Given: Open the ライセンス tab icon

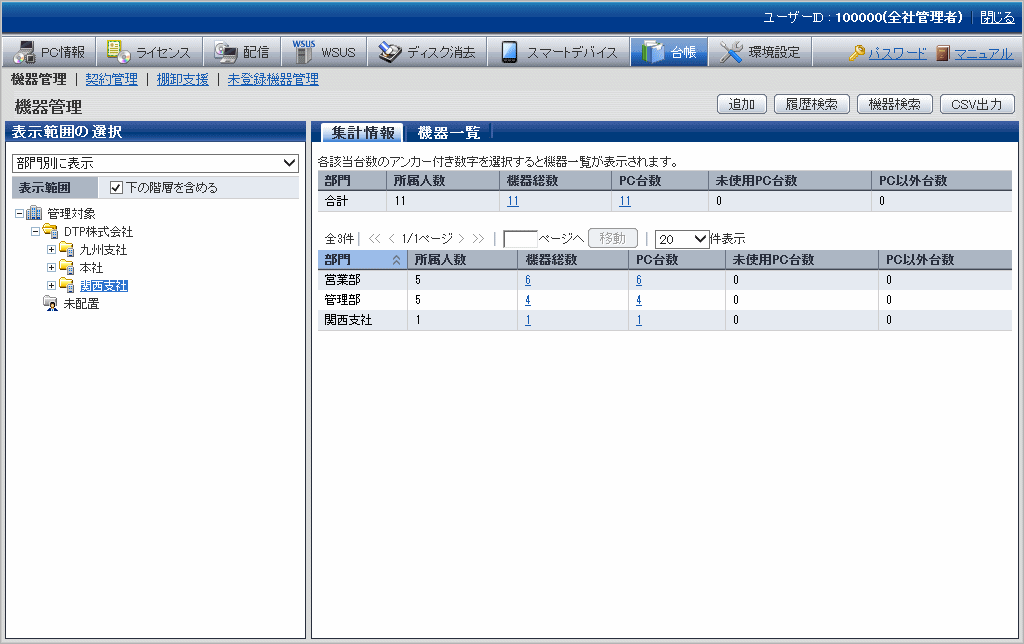Looking at the screenshot, I should pos(118,53).
